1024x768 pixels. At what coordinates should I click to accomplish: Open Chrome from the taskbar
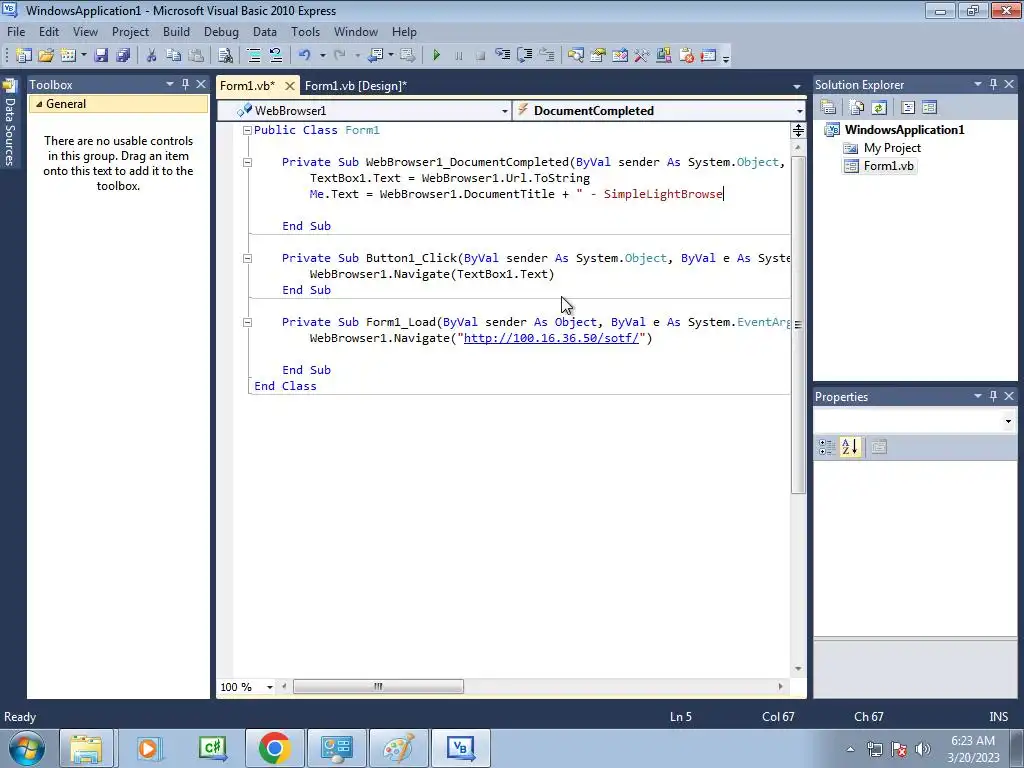click(274, 748)
